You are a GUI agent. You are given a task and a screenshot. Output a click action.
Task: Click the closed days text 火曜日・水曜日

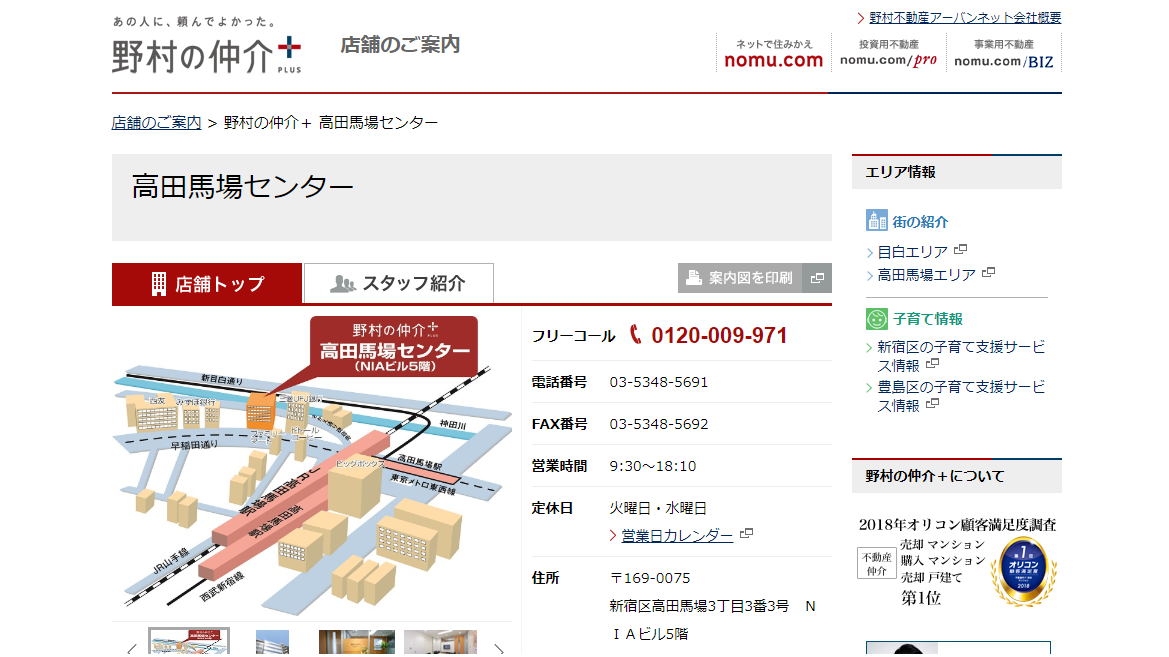(x=658, y=508)
